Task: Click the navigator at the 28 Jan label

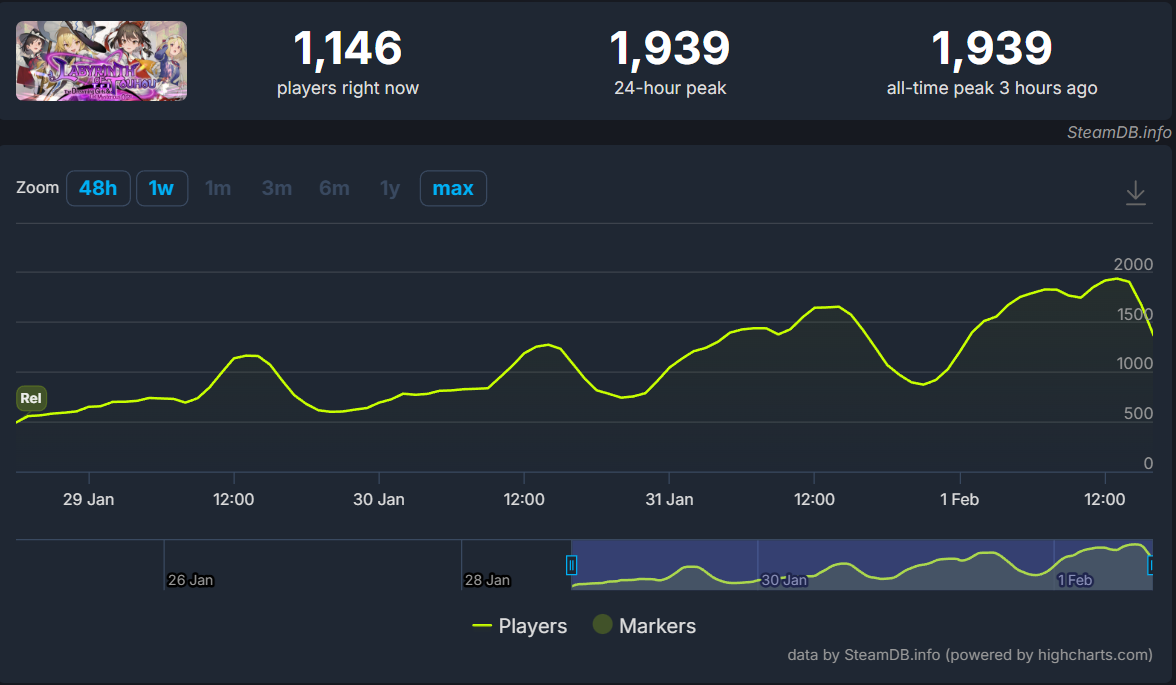Action: click(x=487, y=579)
